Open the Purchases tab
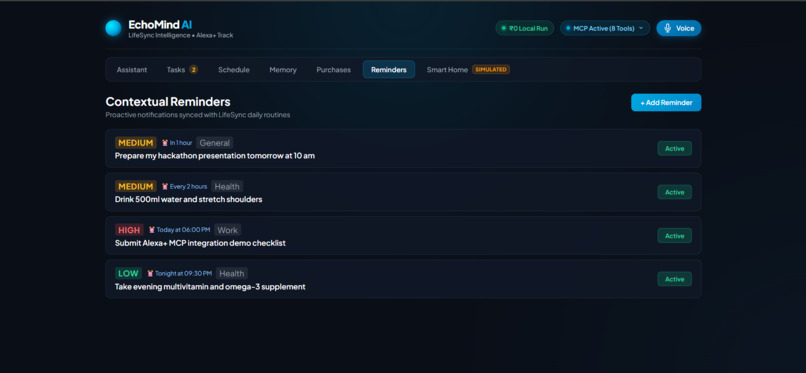 point(334,69)
